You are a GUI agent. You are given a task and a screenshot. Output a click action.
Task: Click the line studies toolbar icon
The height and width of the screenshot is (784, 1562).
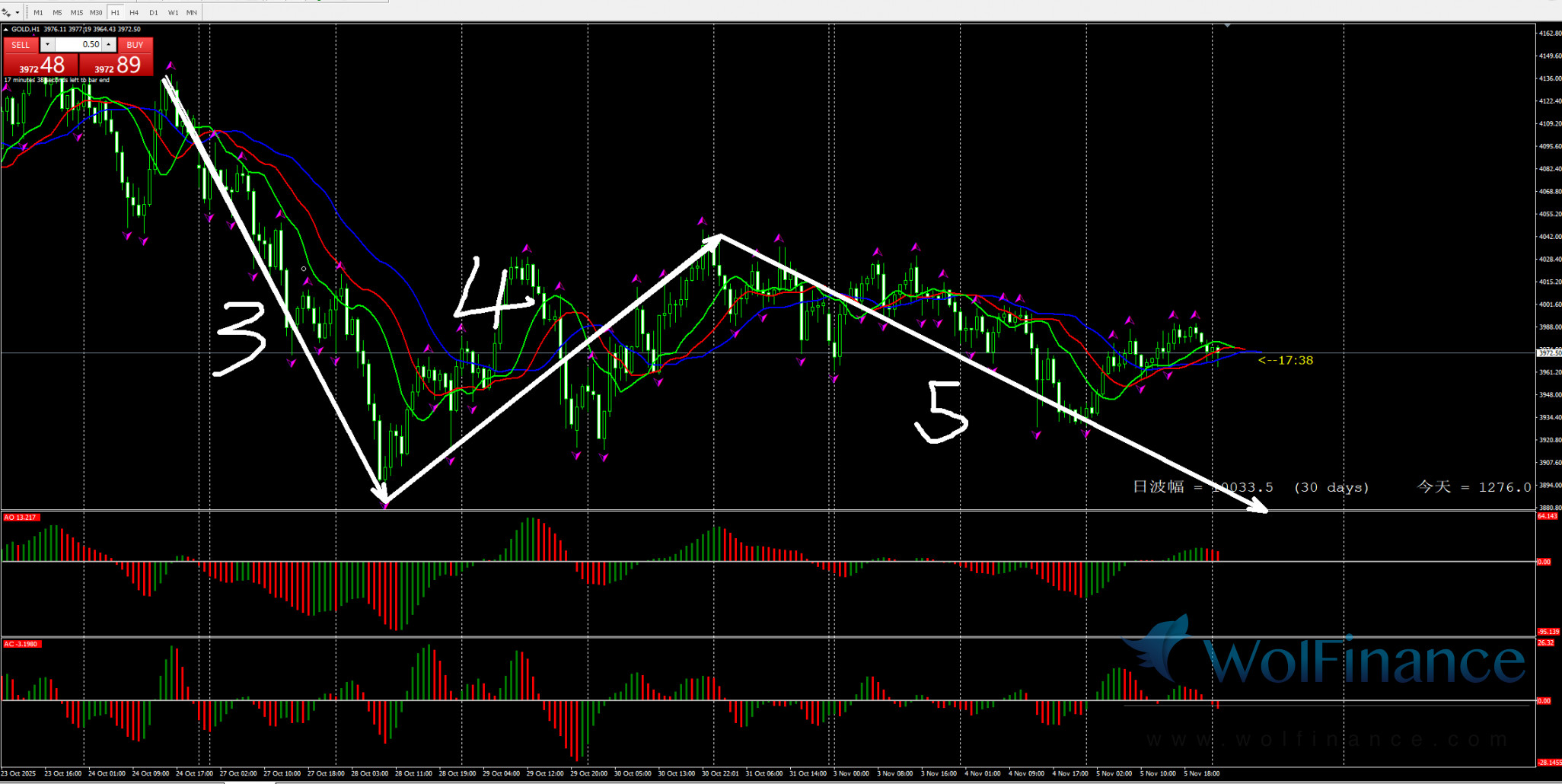pos(7,13)
